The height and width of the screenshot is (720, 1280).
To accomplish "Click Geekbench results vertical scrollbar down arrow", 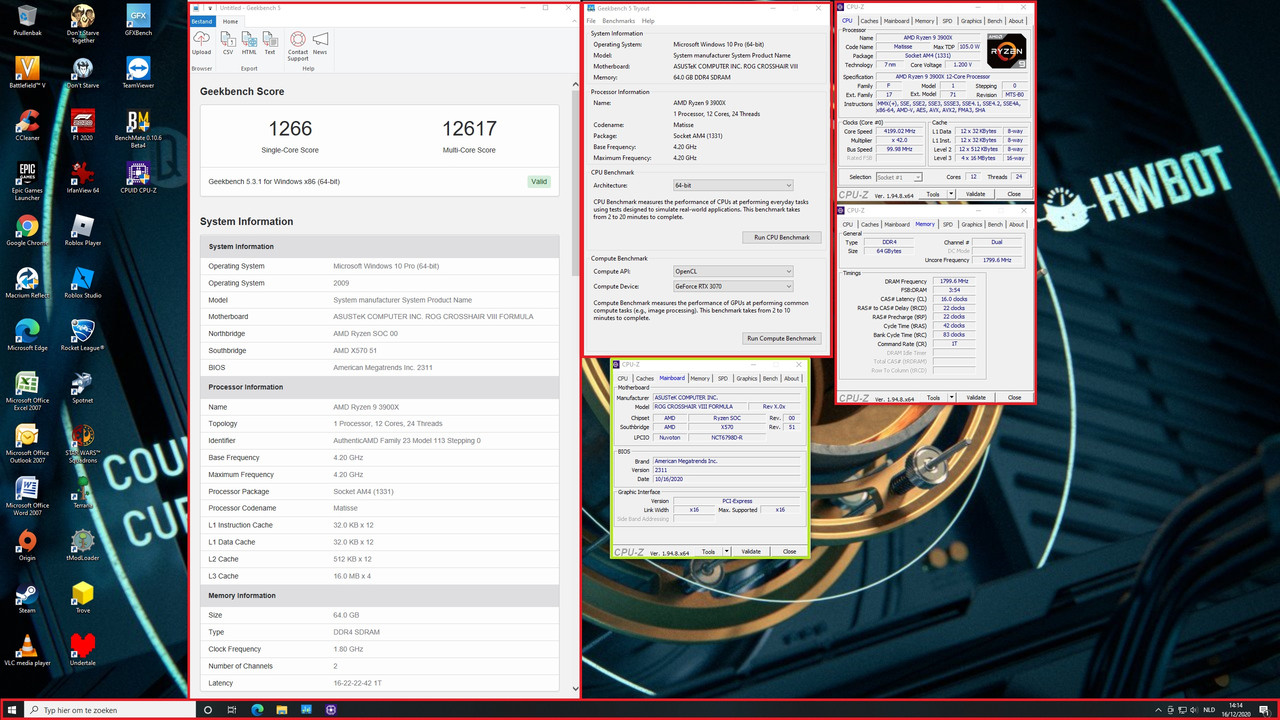I will pos(575,688).
